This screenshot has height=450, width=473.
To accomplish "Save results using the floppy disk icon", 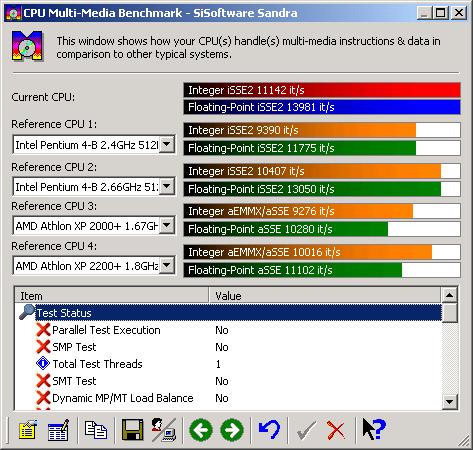I will coord(132,430).
